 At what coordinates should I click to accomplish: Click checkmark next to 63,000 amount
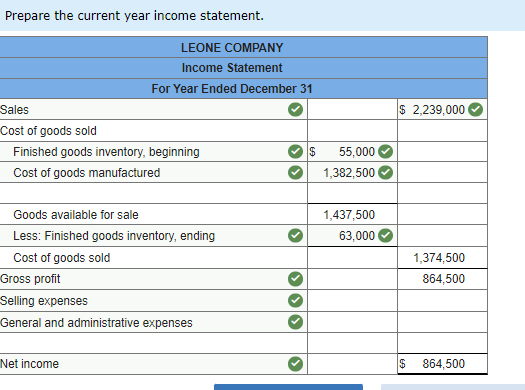[x=385, y=235]
